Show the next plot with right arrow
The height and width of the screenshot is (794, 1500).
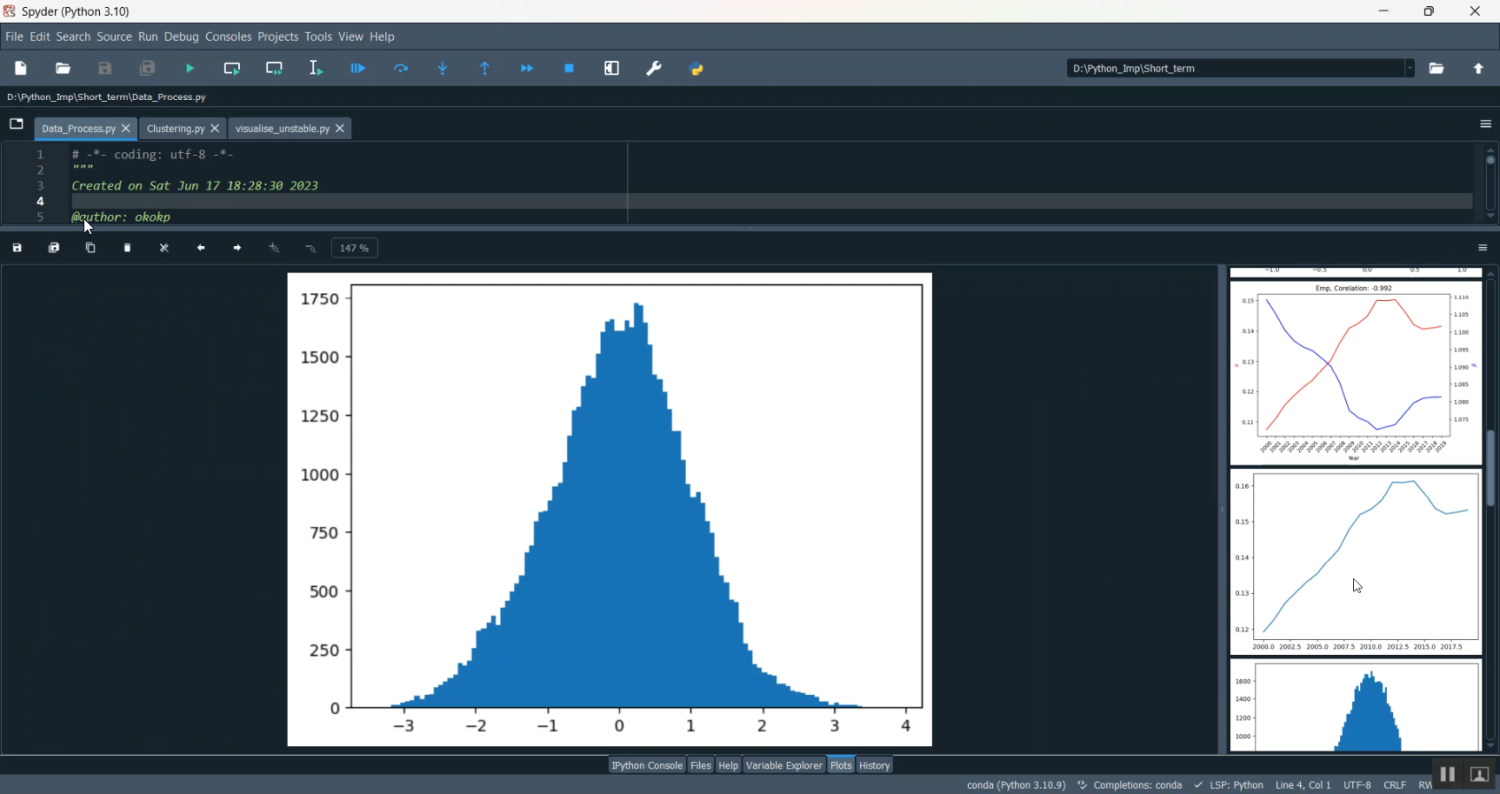point(237,248)
